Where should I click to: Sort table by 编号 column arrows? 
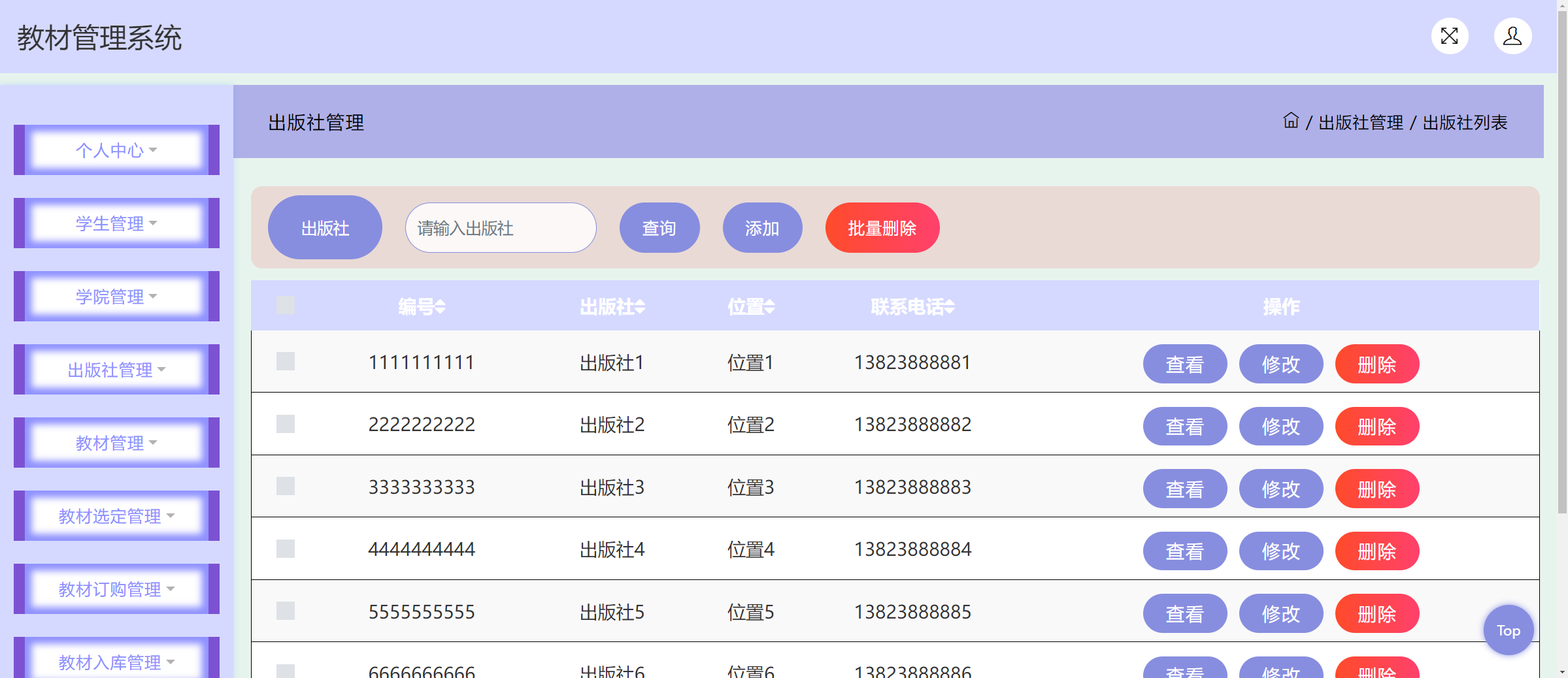pos(441,306)
